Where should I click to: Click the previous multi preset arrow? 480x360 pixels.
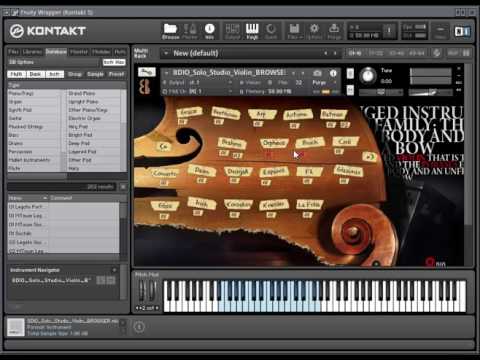click(326, 53)
